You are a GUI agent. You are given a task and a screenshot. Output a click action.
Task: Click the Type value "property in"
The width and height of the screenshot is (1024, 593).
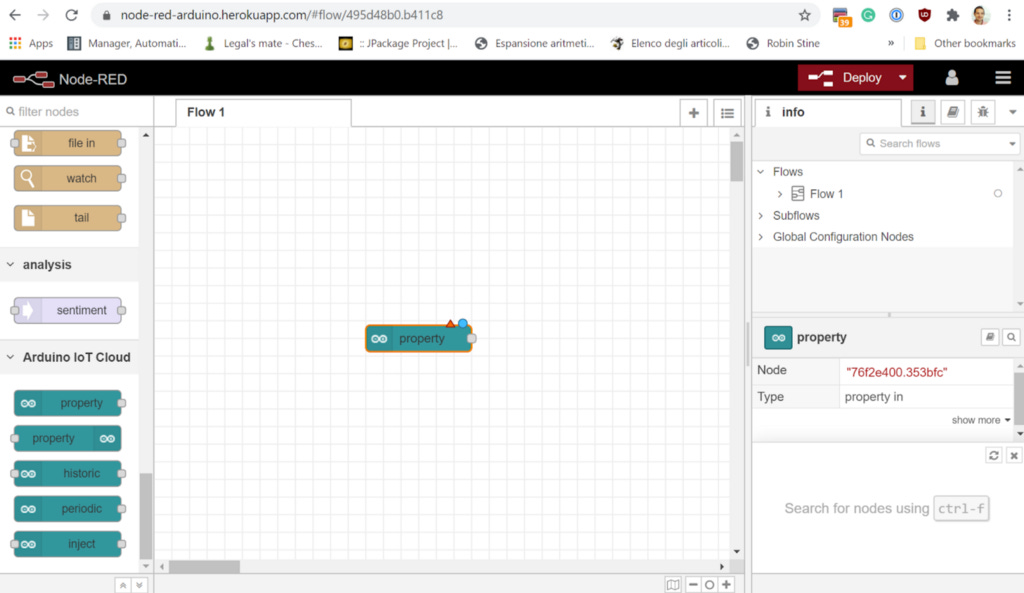873,397
